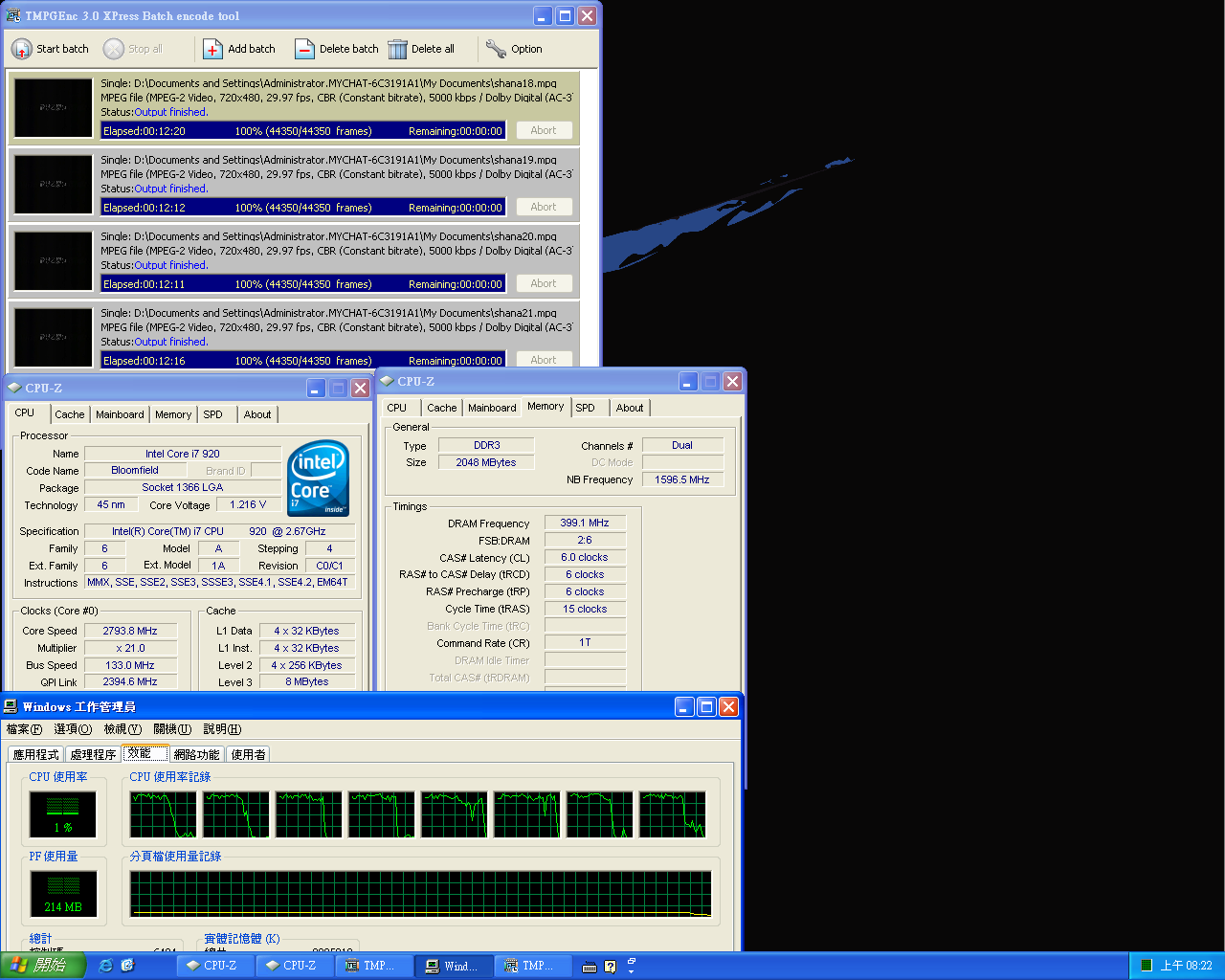Screen dimensions: 1225x980
Task: Click the Intel Core i7 logo
Action: [x=318, y=478]
